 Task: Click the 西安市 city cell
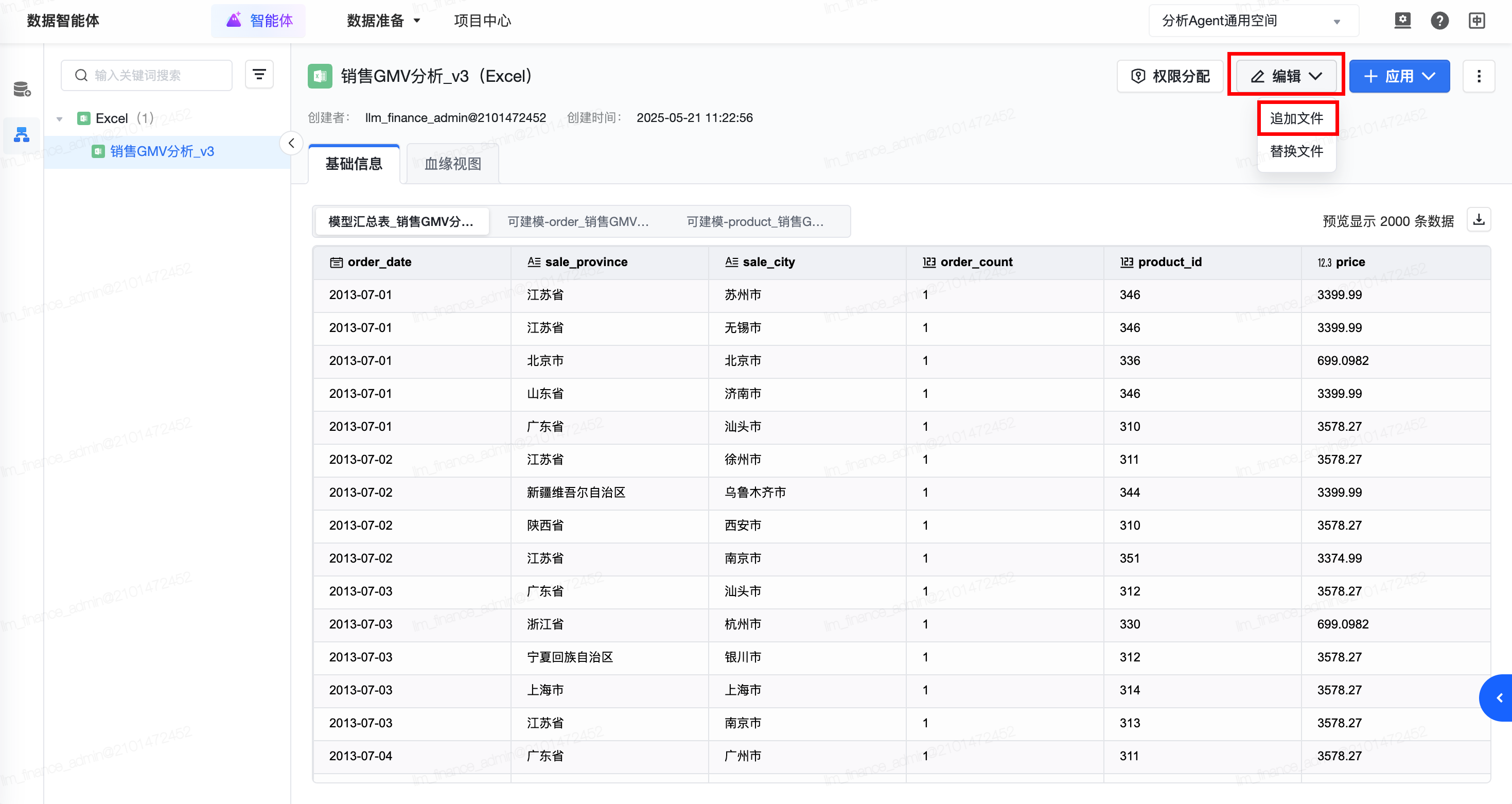(807, 526)
